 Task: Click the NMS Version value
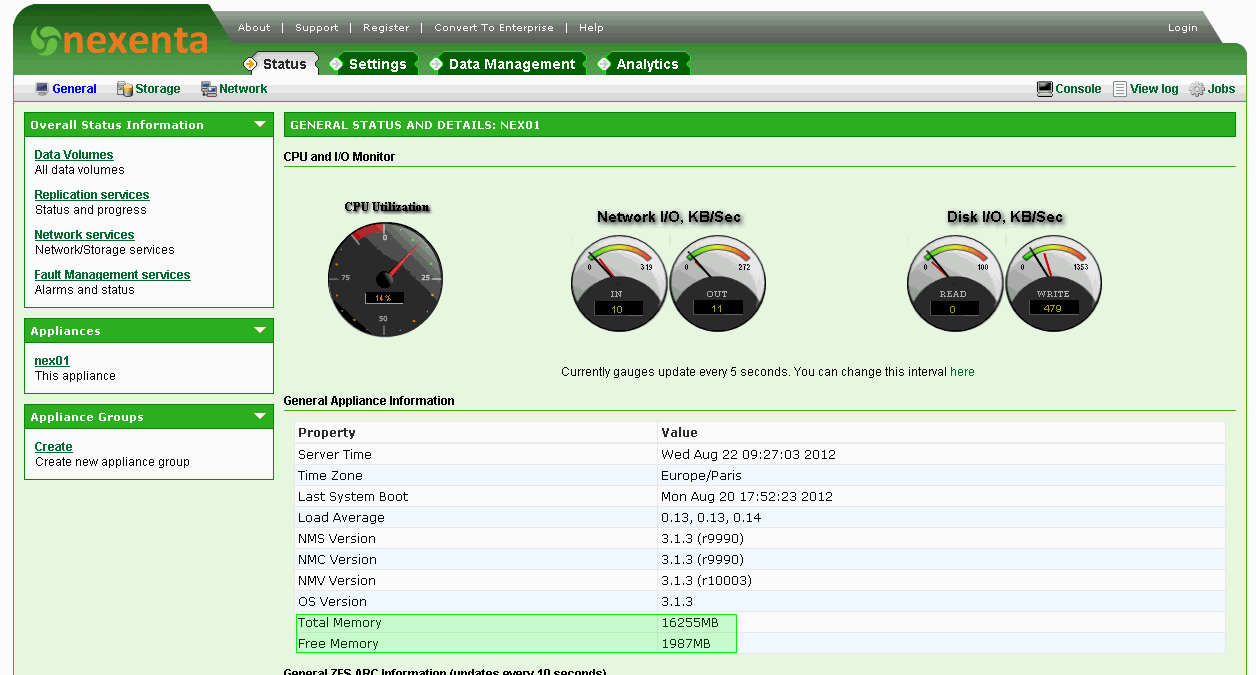(702, 539)
